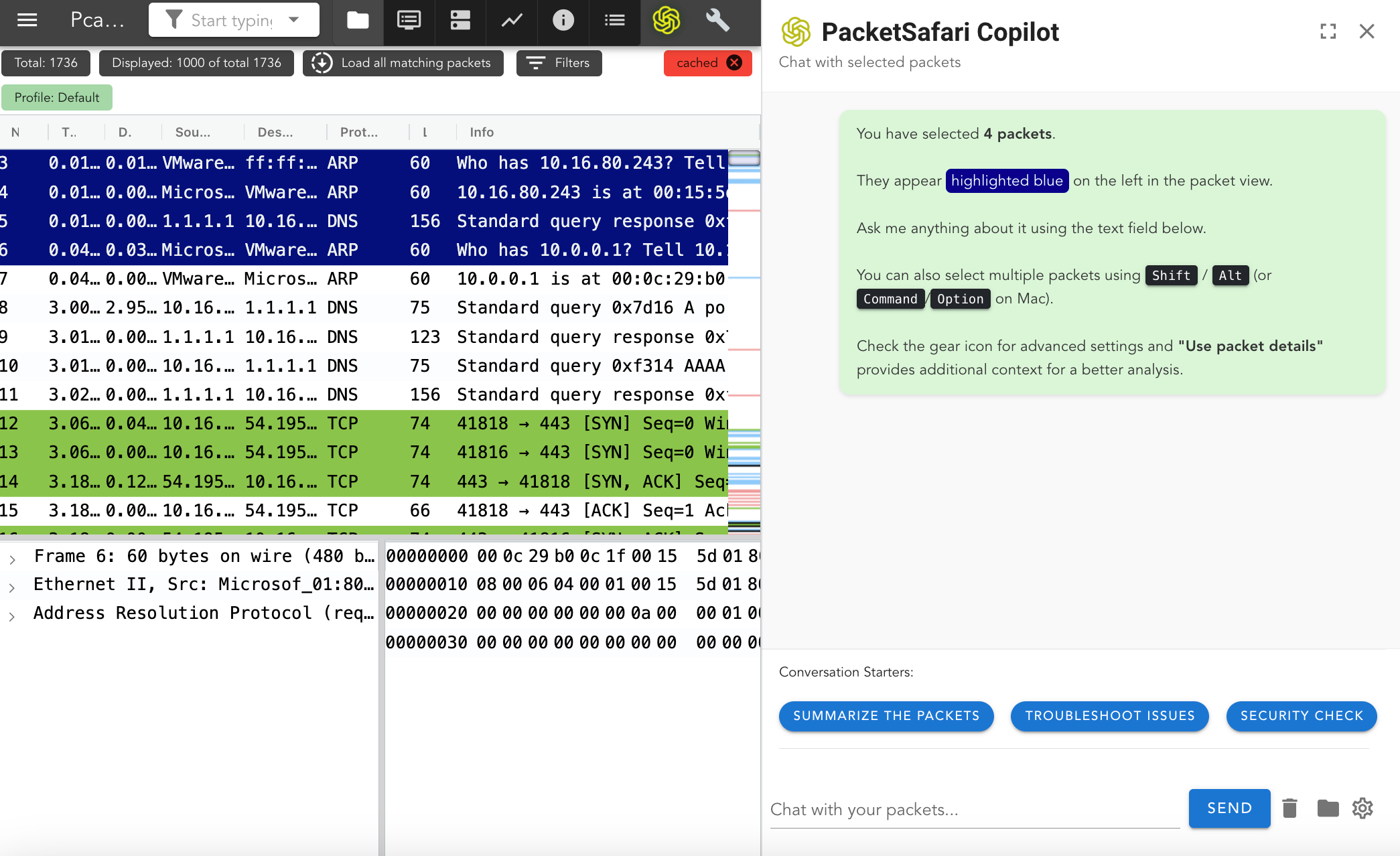Click the display filter funnel icon
This screenshot has width=1400, height=856.
pos(173,20)
